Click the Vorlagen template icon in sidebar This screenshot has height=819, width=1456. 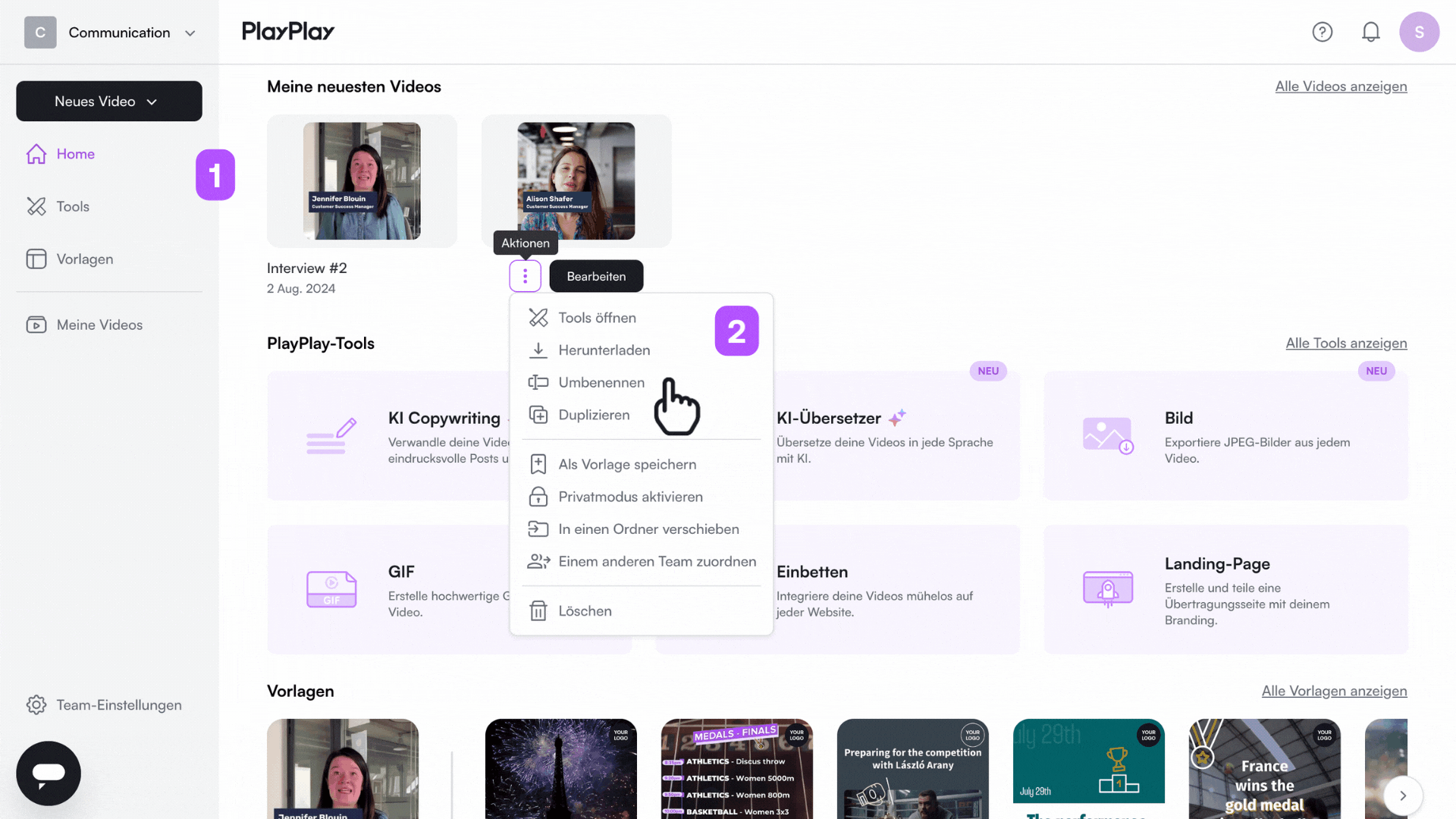pyautogui.click(x=36, y=259)
